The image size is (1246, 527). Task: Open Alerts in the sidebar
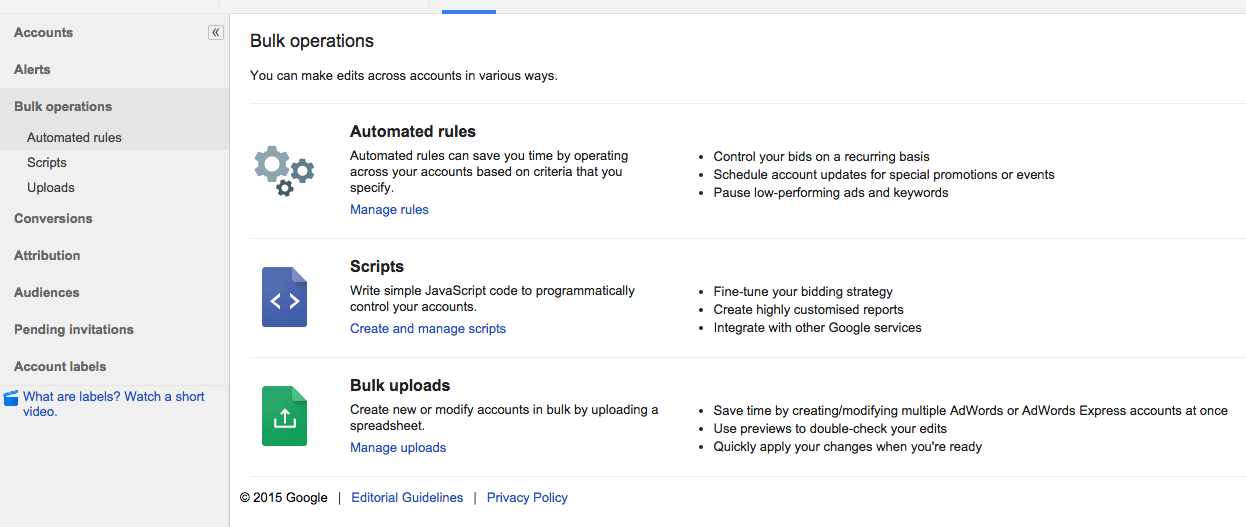coord(32,69)
